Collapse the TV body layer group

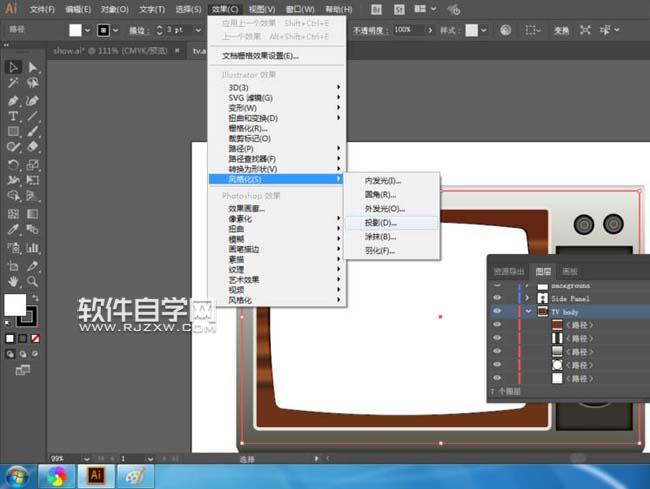click(x=529, y=312)
